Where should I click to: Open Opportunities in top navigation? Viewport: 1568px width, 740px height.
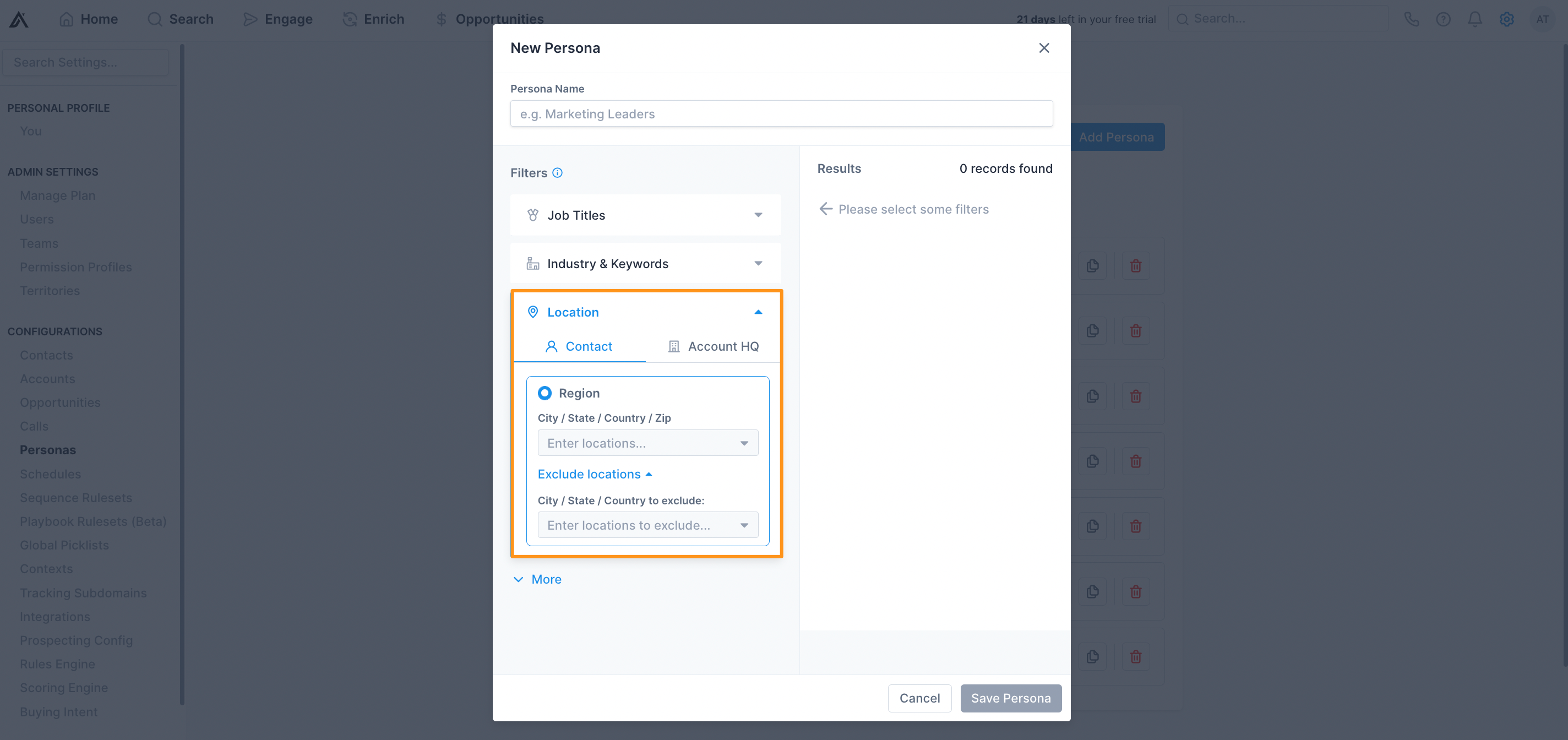489,19
